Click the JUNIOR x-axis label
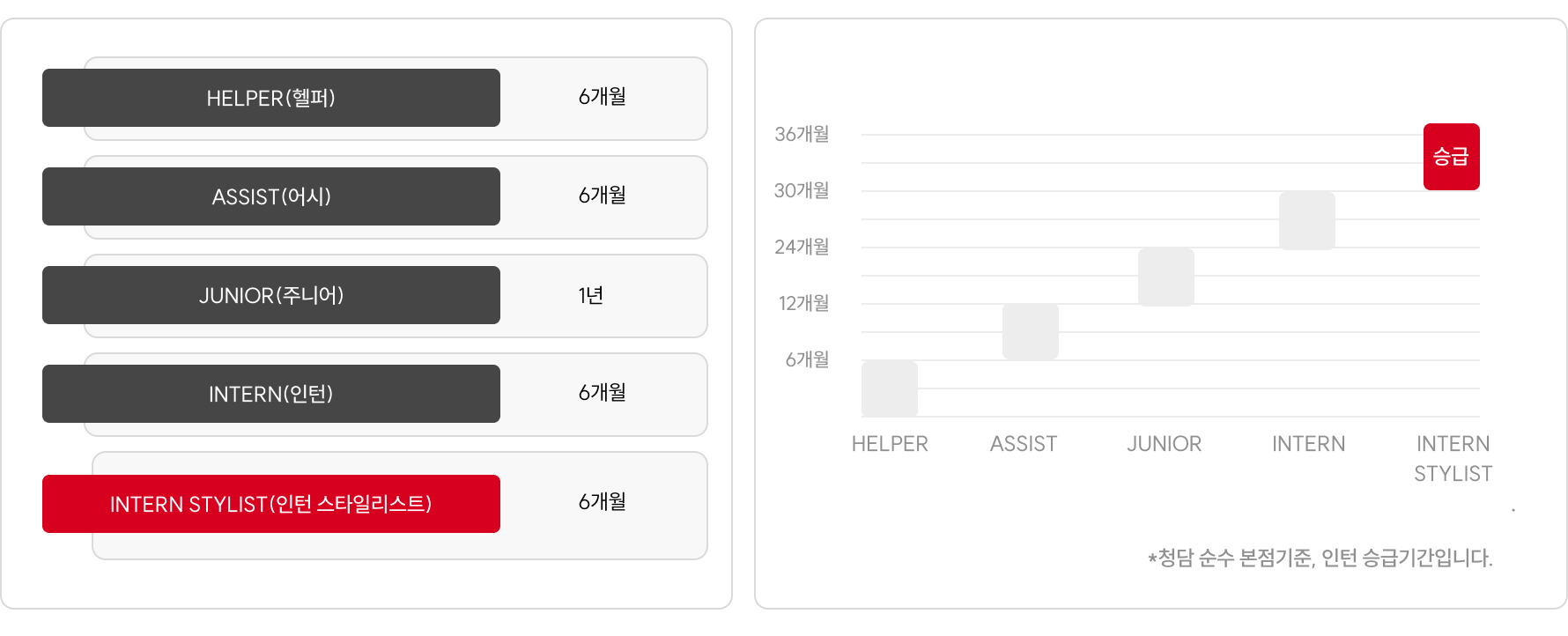This screenshot has width=1568, height=636. coord(1165,444)
